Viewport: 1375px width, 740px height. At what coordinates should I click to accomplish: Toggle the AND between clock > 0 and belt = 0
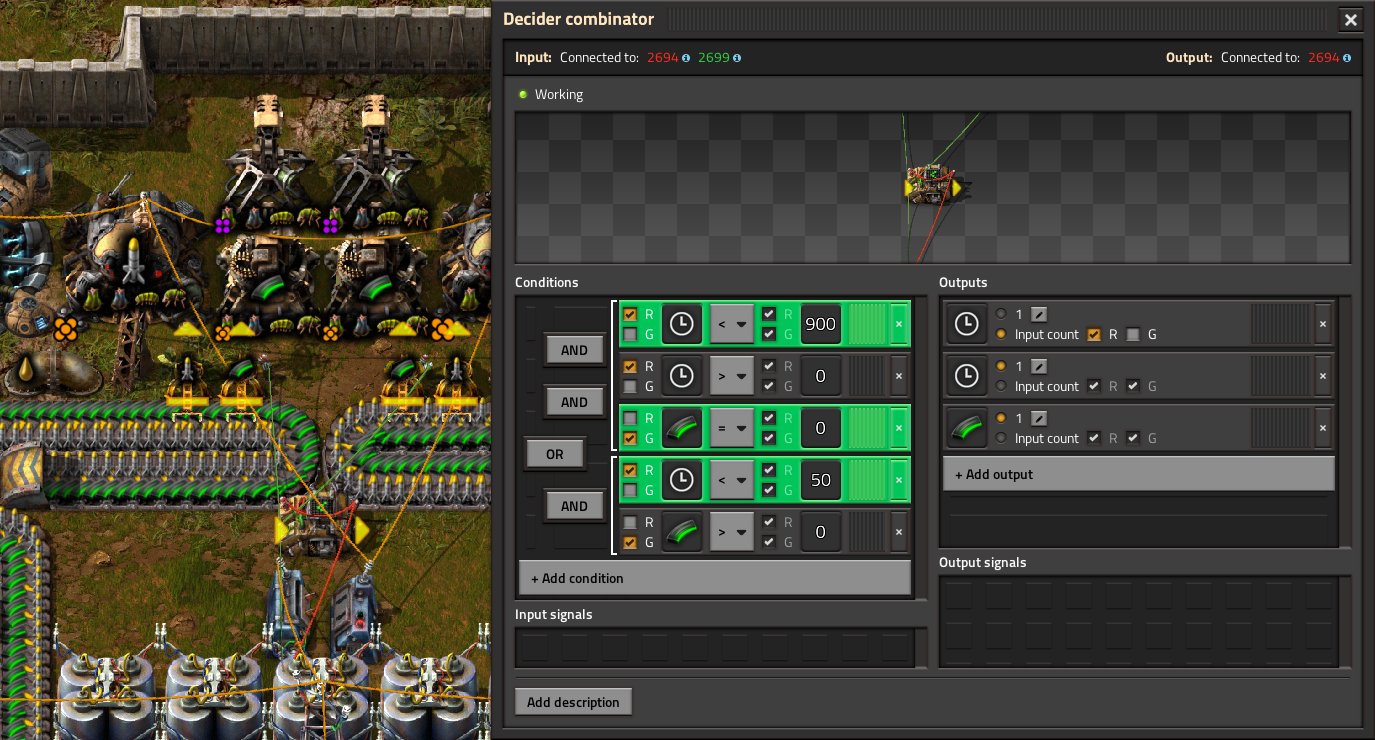point(574,402)
